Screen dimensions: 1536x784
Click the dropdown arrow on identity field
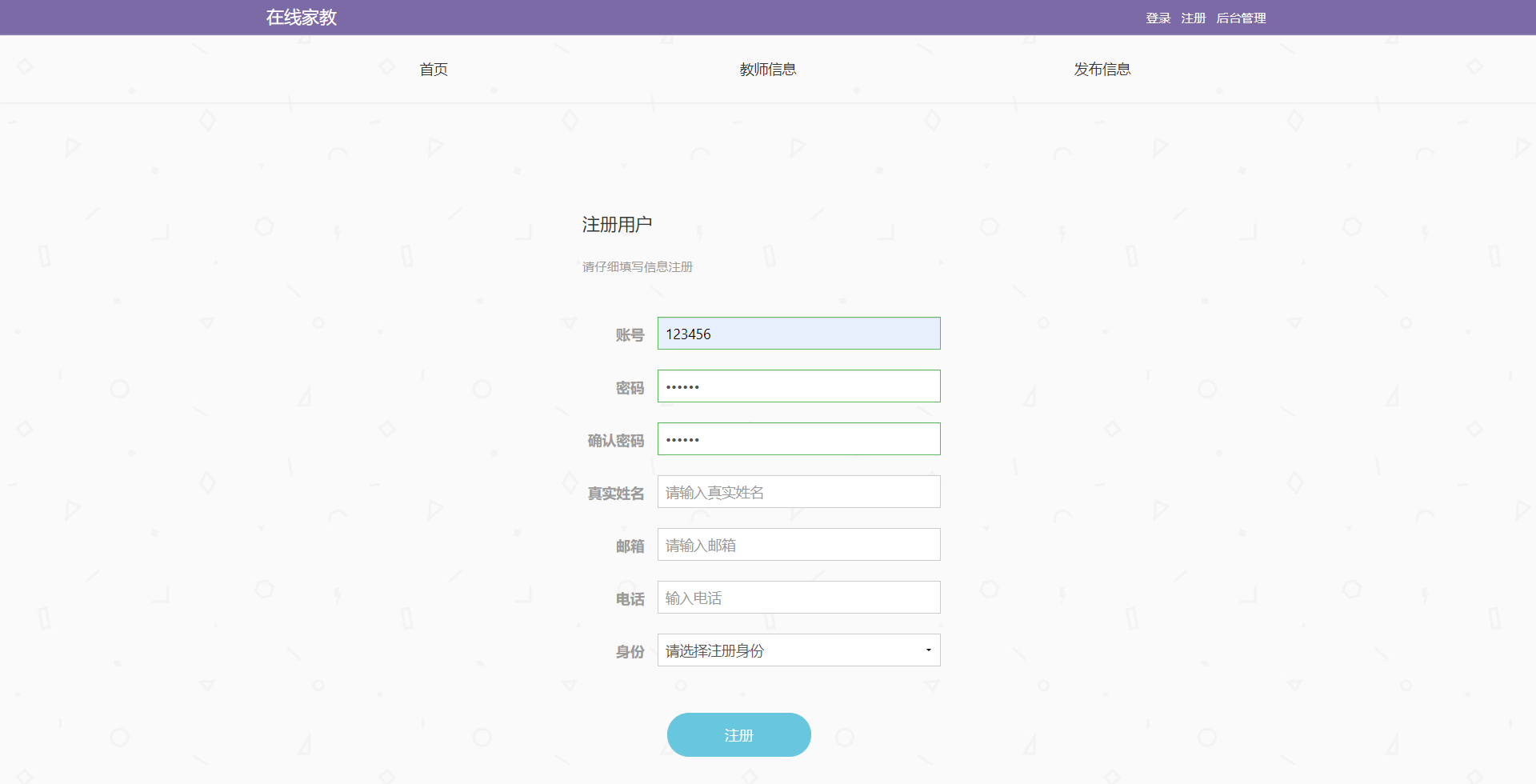pyautogui.click(x=927, y=650)
